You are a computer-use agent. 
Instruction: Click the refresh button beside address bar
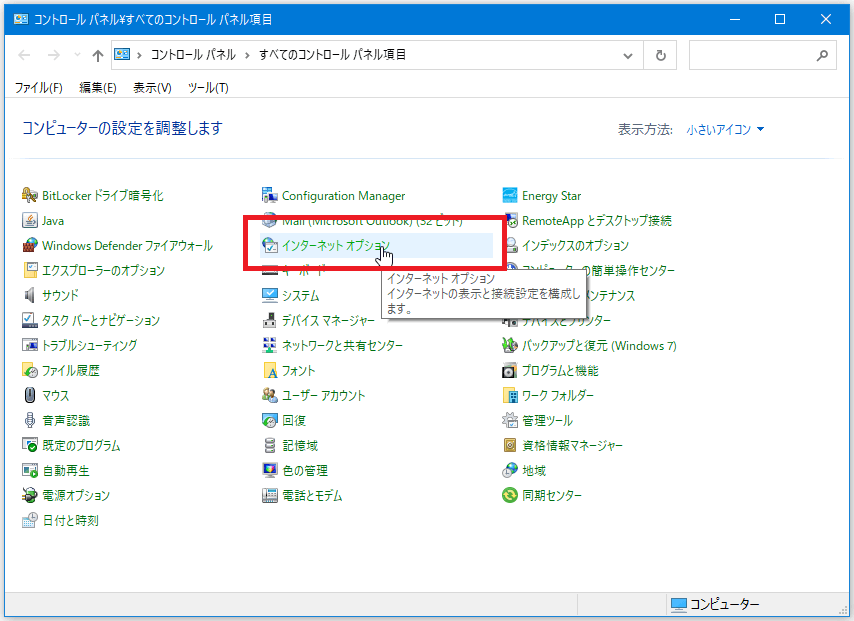point(660,56)
